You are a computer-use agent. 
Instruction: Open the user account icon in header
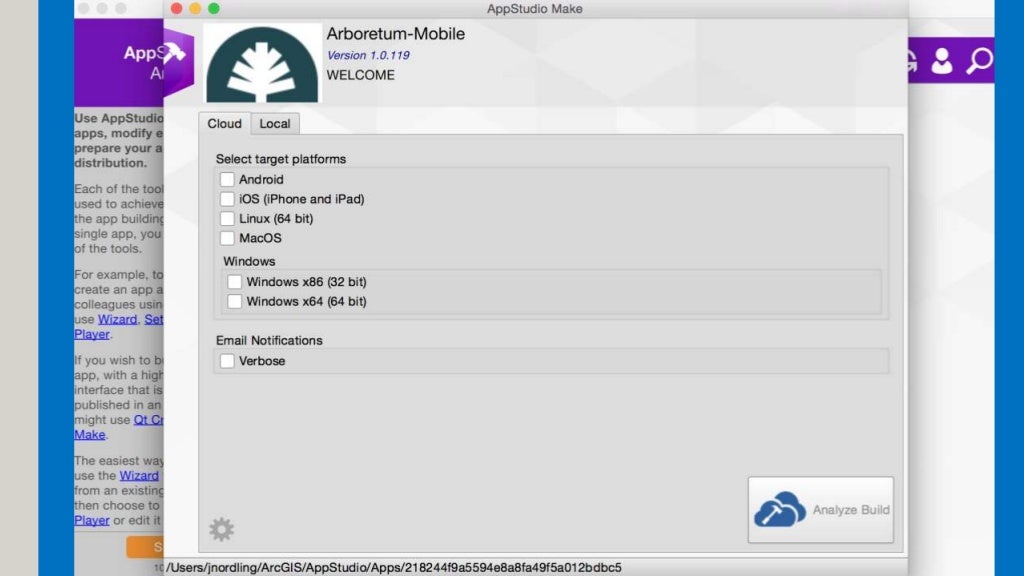tap(941, 61)
